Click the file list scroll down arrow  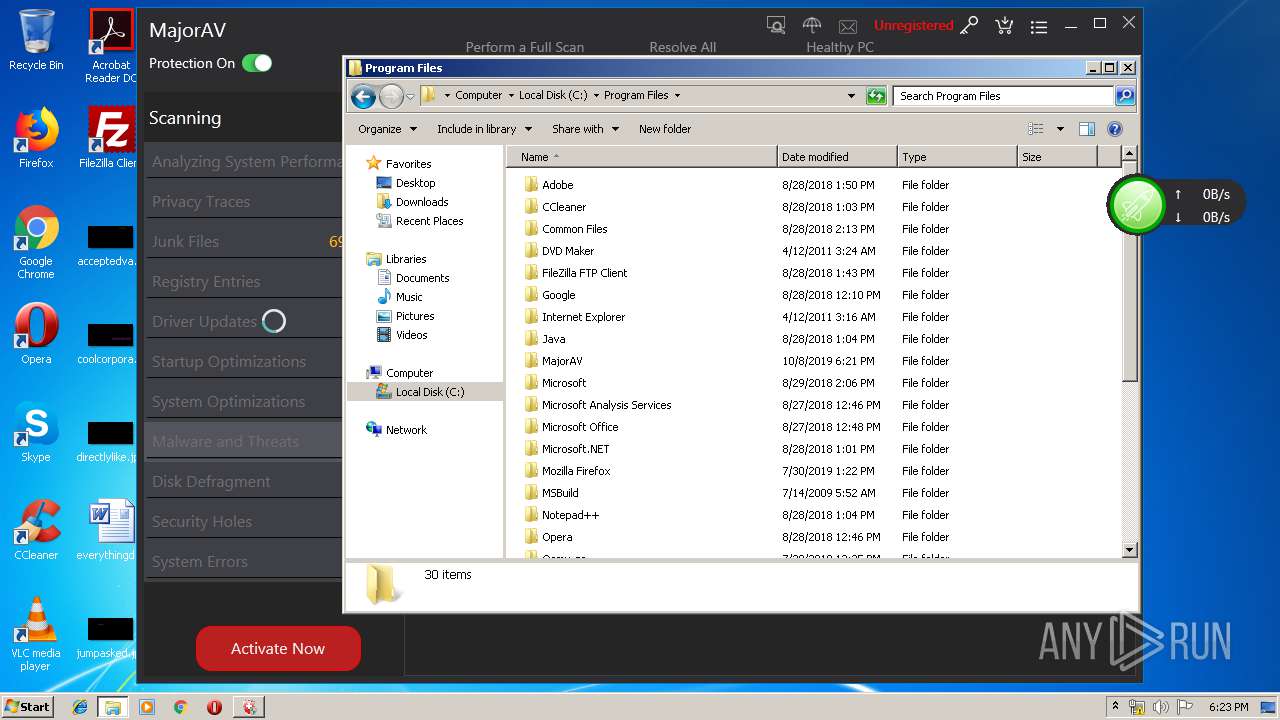click(1130, 549)
